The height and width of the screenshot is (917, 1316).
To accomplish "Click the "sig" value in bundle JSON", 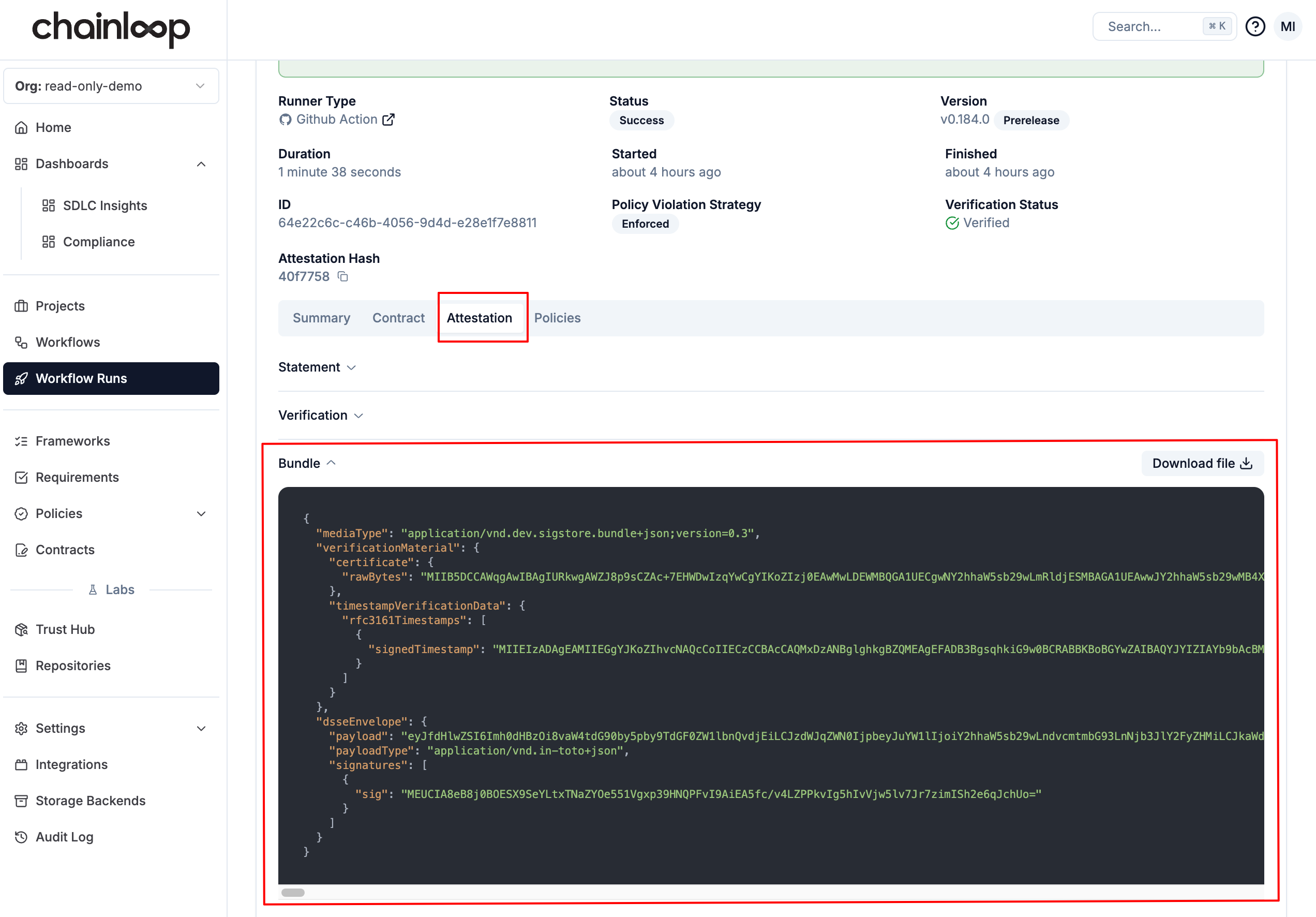I will coord(721,794).
